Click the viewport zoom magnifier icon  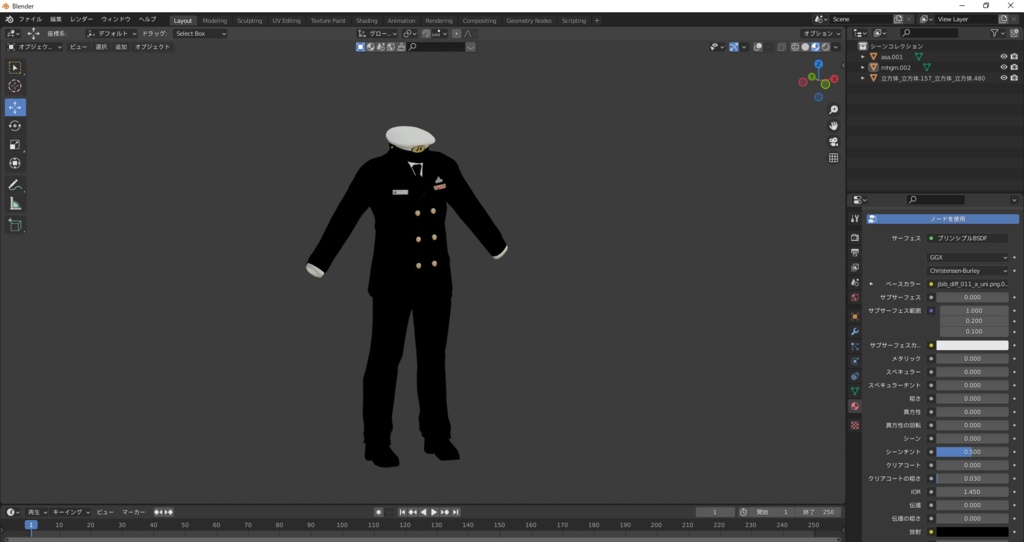(x=833, y=110)
